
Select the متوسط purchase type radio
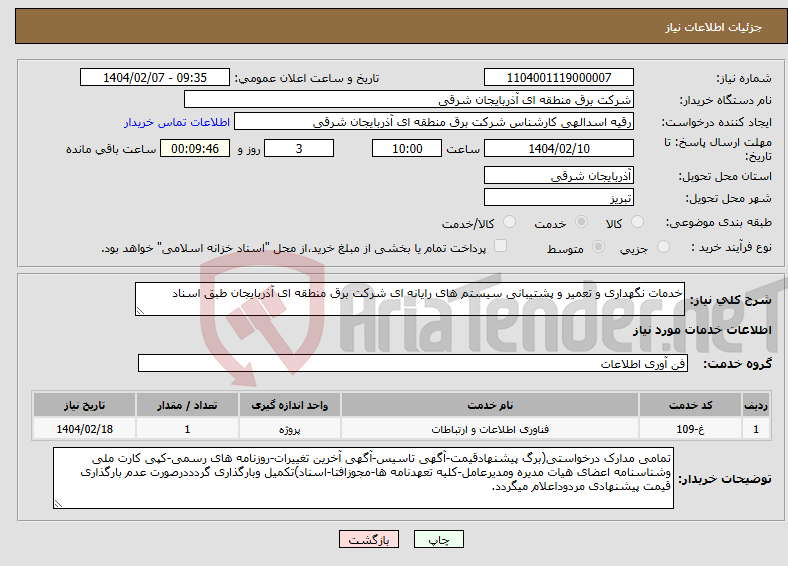[x=599, y=246]
